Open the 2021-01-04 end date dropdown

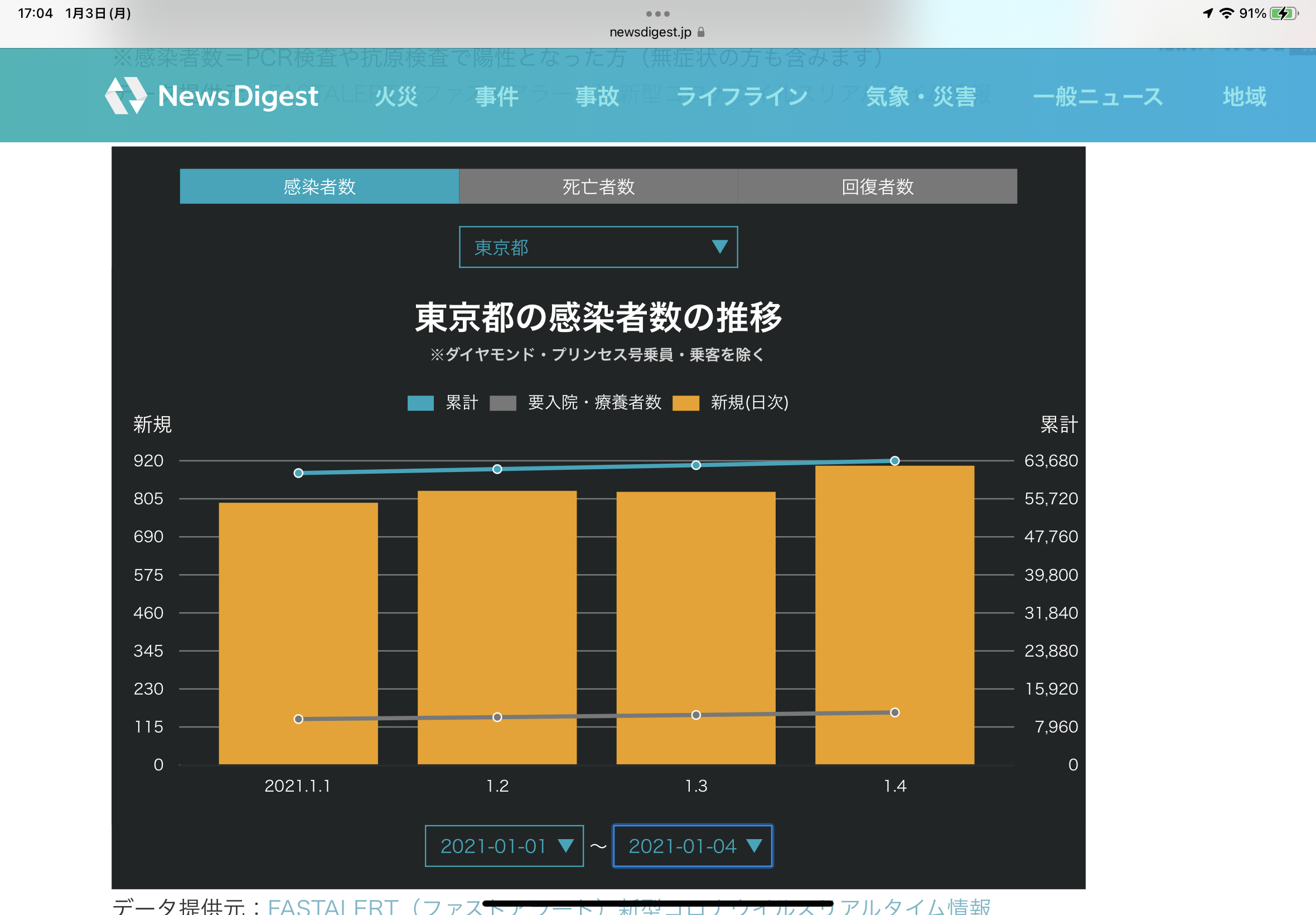pyautogui.click(x=692, y=845)
